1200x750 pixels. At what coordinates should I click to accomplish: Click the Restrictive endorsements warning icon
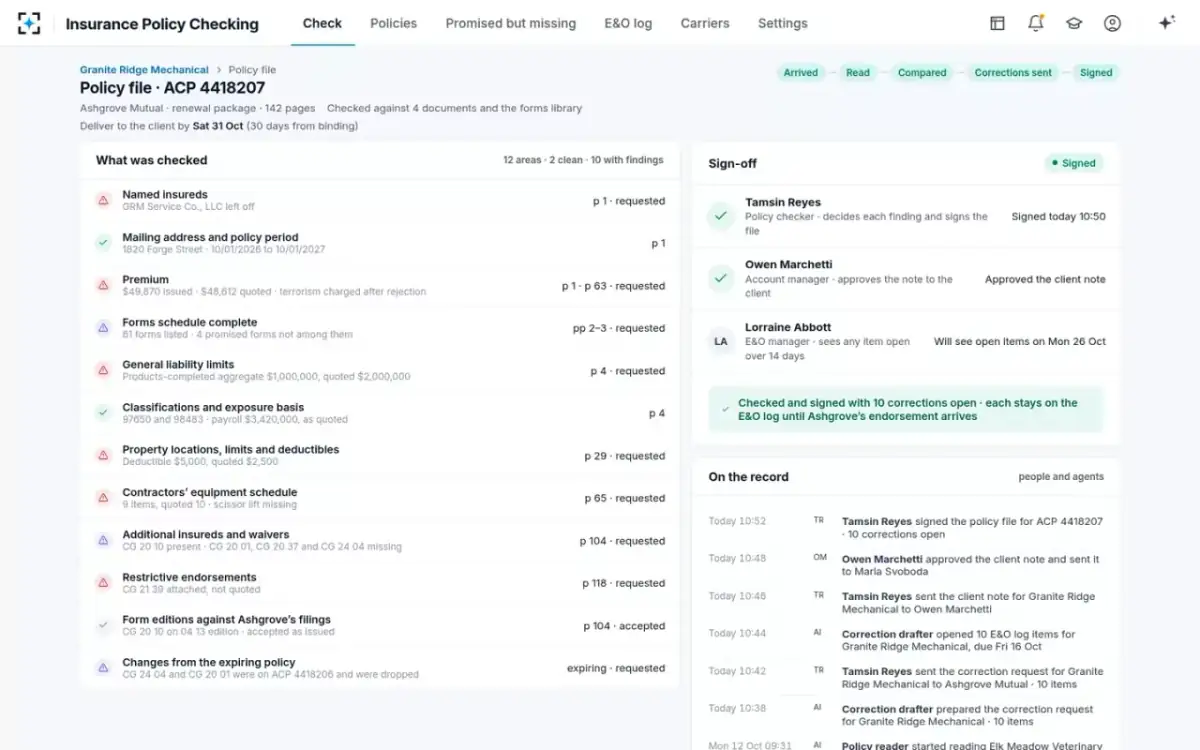pyautogui.click(x=103, y=583)
